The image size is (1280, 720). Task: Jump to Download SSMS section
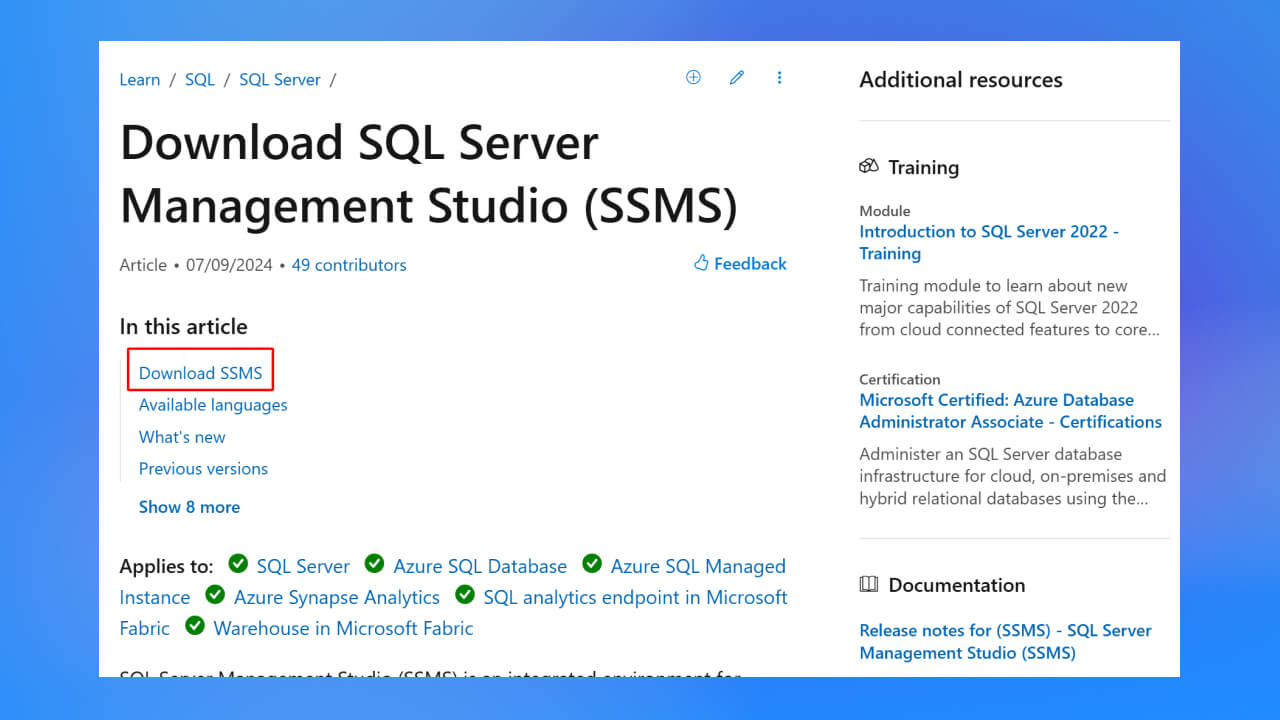pyautogui.click(x=200, y=373)
